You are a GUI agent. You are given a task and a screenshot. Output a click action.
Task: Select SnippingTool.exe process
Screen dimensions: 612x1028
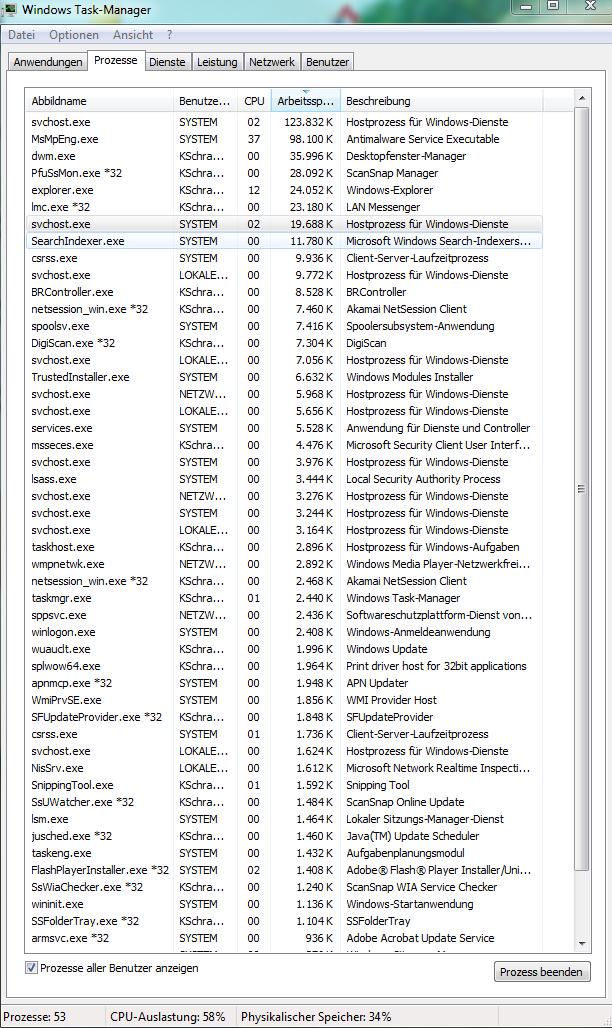(284, 785)
